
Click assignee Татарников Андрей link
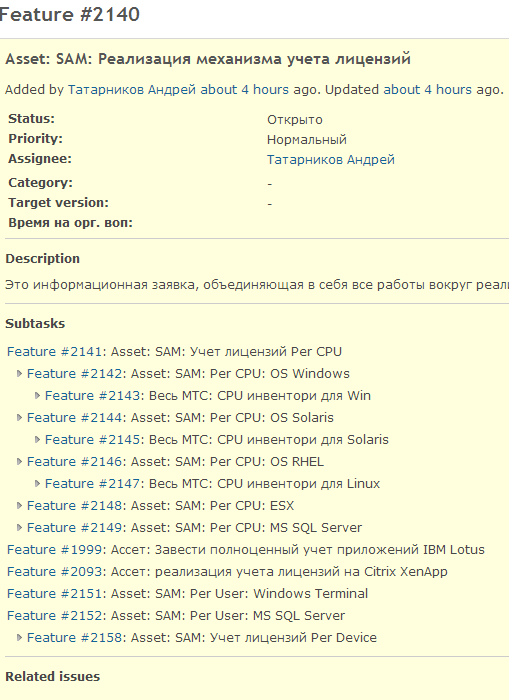(331, 160)
